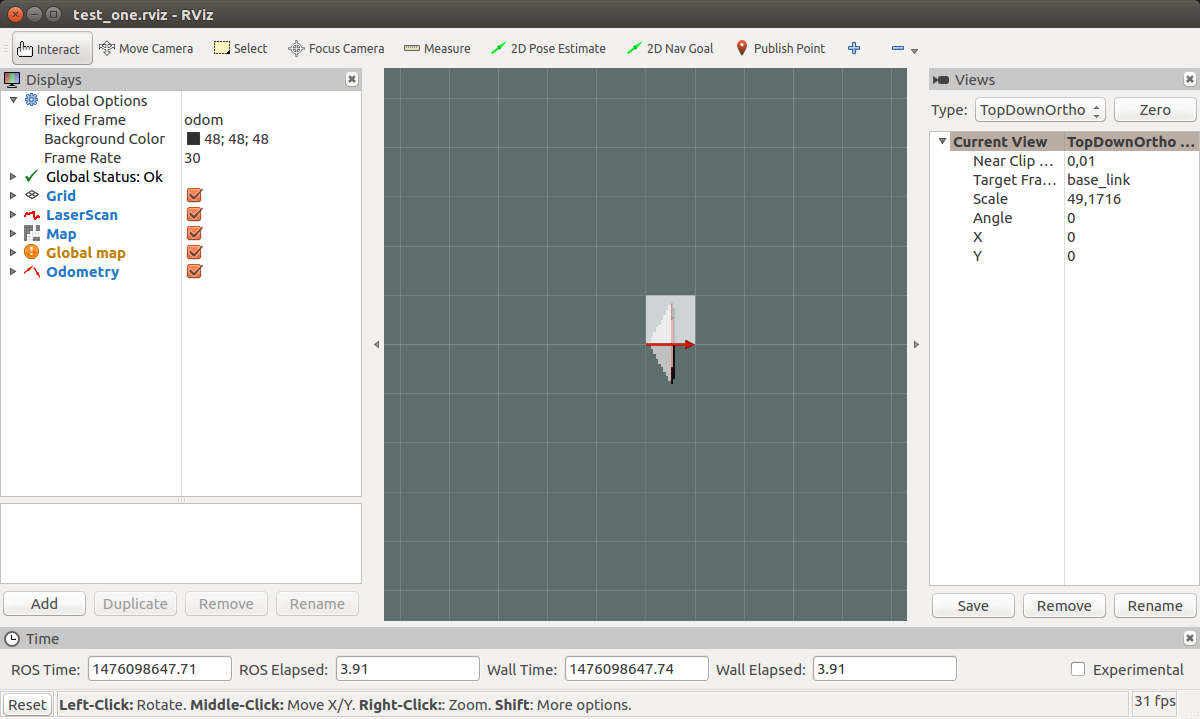Click the minus remove-tool icon
Viewport: 1200px width, 719px height.
[897, 48]
